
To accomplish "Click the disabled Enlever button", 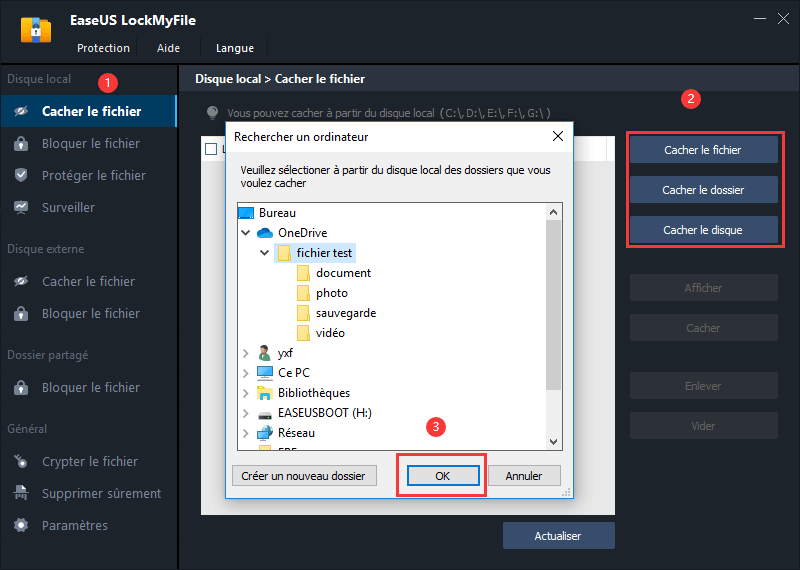I will [x=703, y=386].
